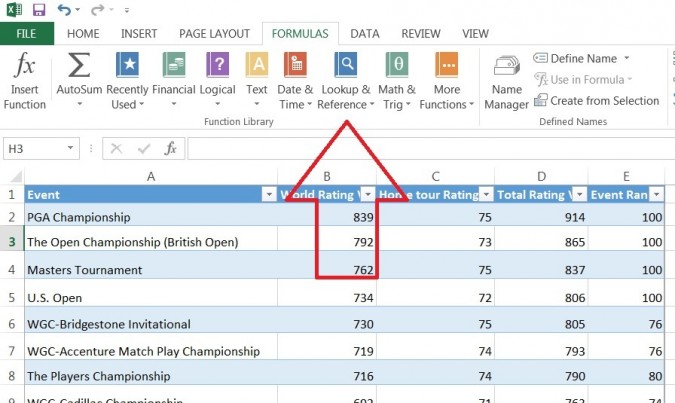Open the Date & Time functions
Viewport: 675px width, 403px height.
click(295, 81)
